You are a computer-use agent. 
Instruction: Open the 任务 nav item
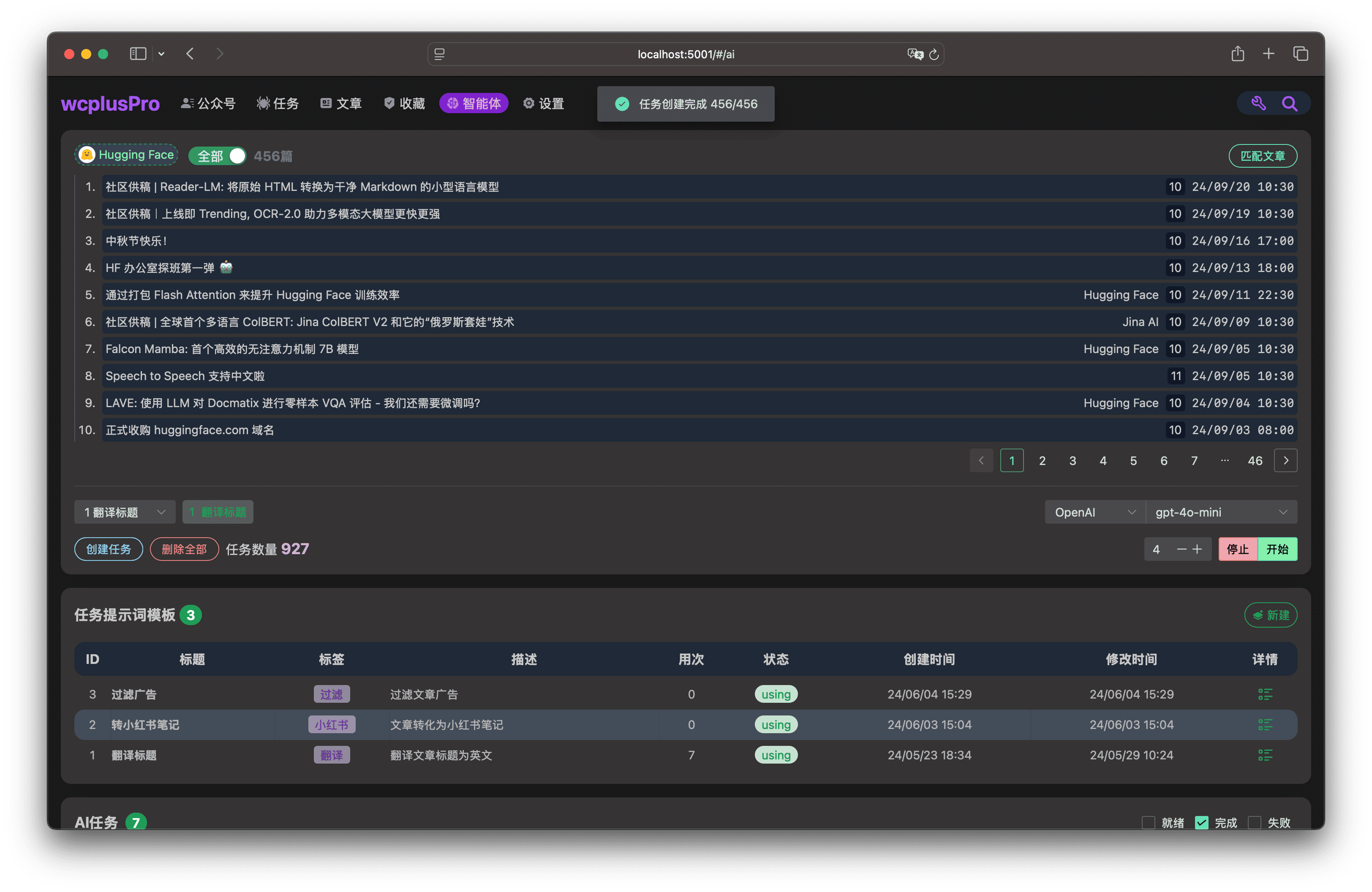(278, 104)
